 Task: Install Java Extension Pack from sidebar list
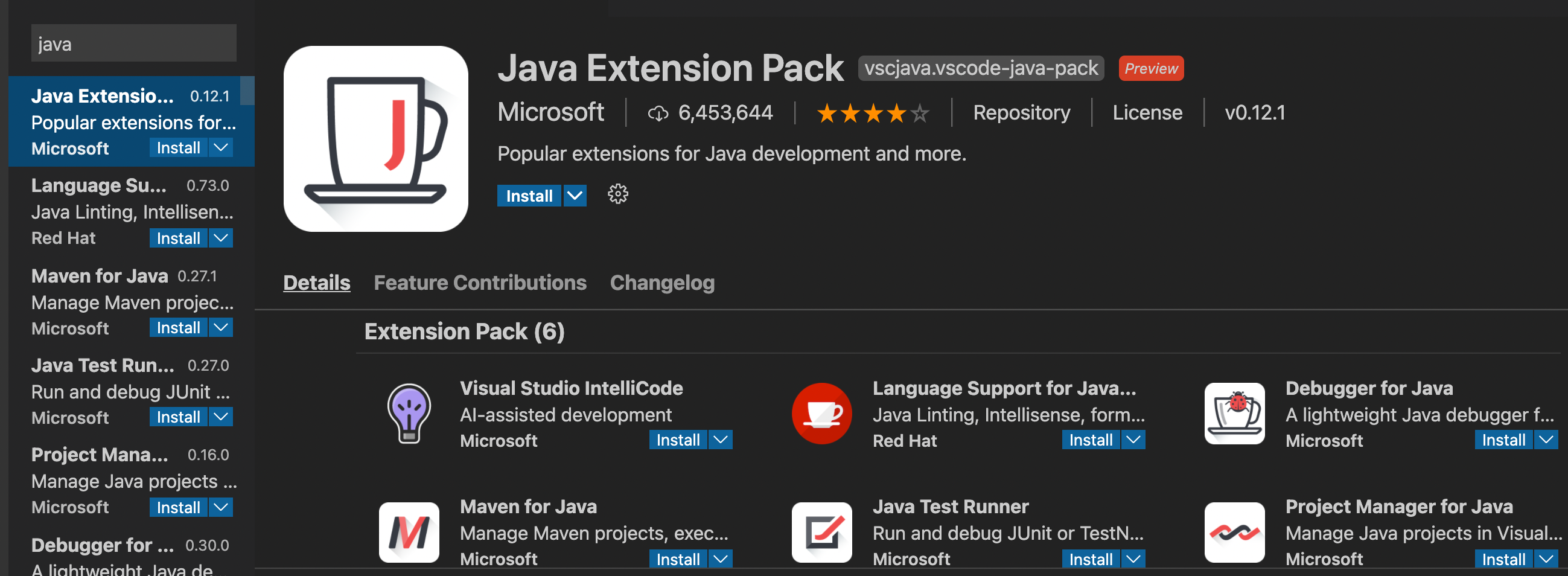click(x=179, y=147)
